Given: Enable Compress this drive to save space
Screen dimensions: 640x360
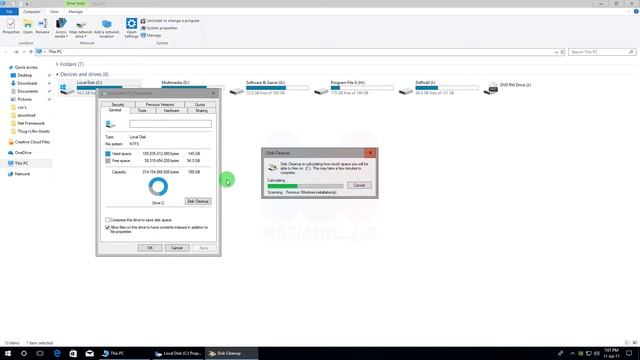Looking at the screenshot, I should click(107, 220).
